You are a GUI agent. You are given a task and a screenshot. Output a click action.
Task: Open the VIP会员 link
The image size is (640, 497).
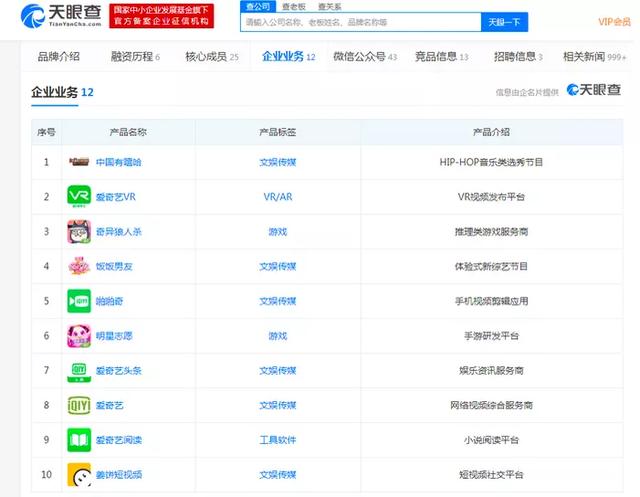click(x=614, y=22)
